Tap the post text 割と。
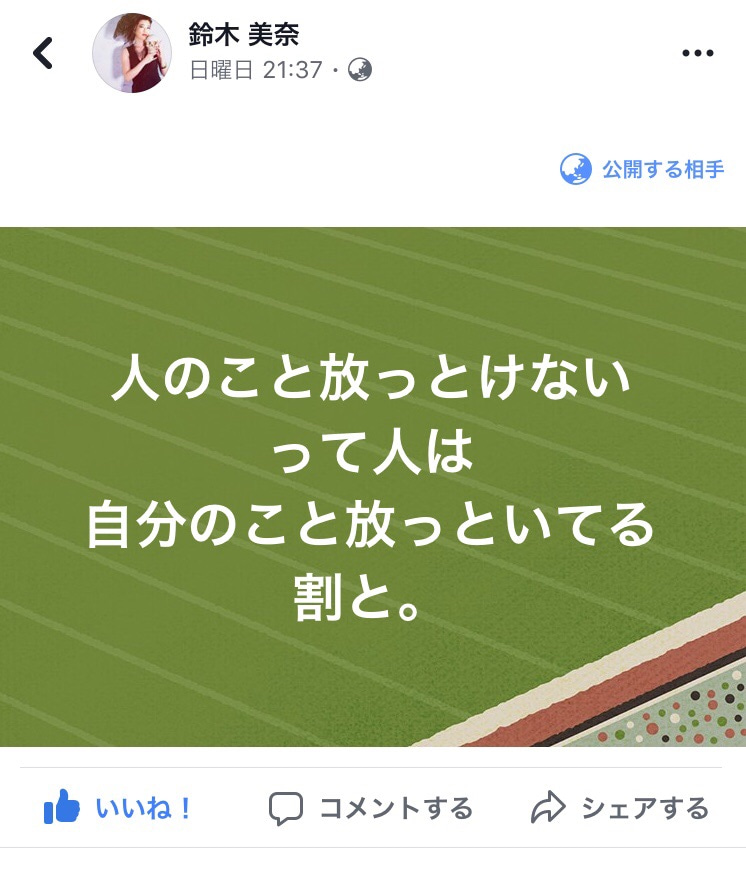Screen dimensions: 746x873 click(x=357, y=598)
